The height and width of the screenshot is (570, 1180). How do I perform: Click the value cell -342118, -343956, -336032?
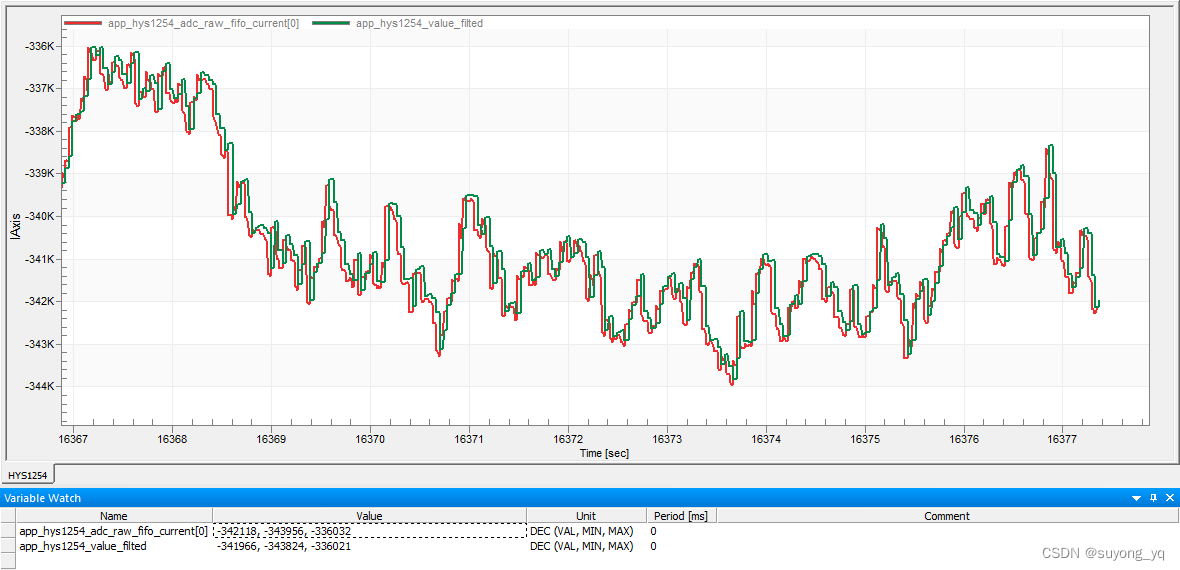tap(369, 531)
